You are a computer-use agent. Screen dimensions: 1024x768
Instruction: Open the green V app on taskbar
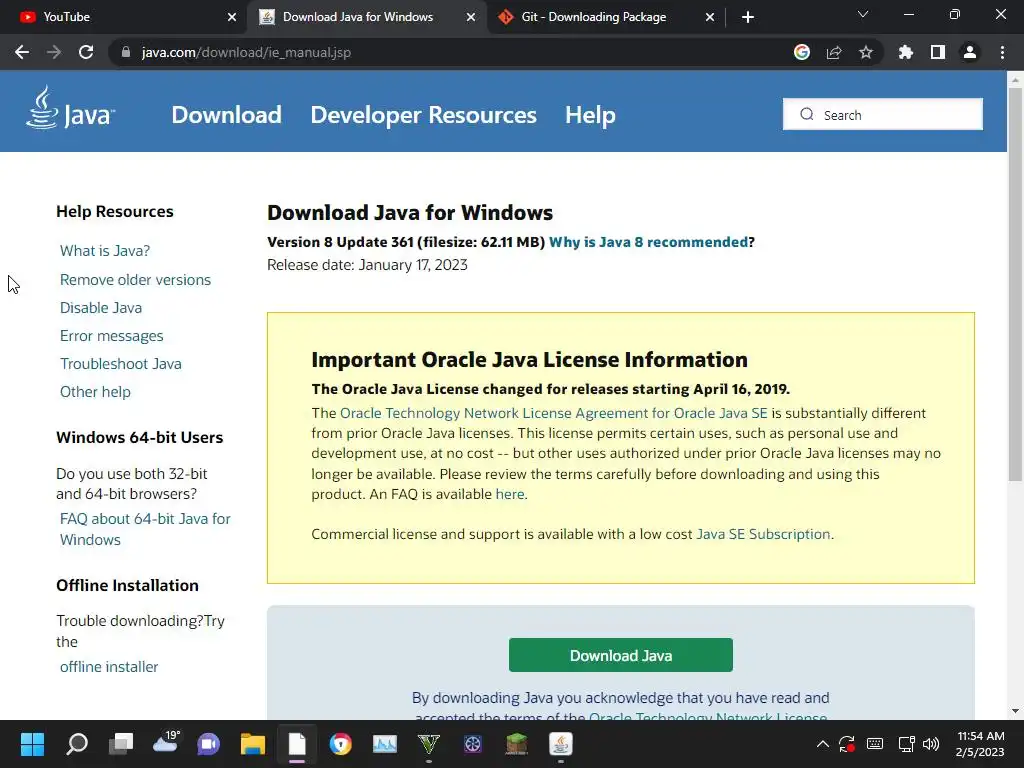click(x=429, y=744)
